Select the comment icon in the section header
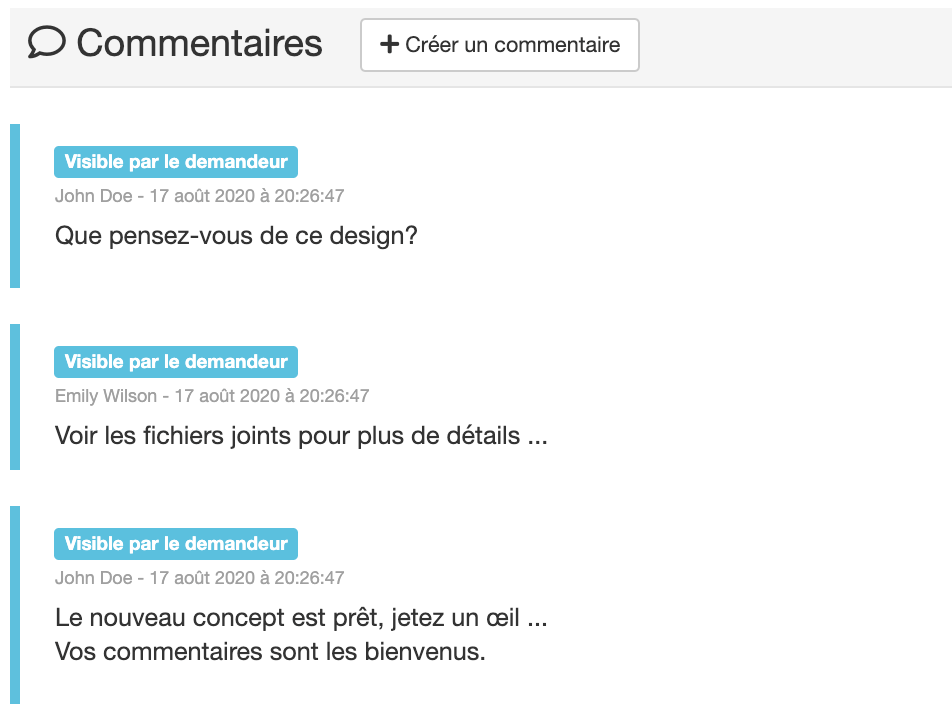Screen dimensions: 952x708 click(49, 43)
